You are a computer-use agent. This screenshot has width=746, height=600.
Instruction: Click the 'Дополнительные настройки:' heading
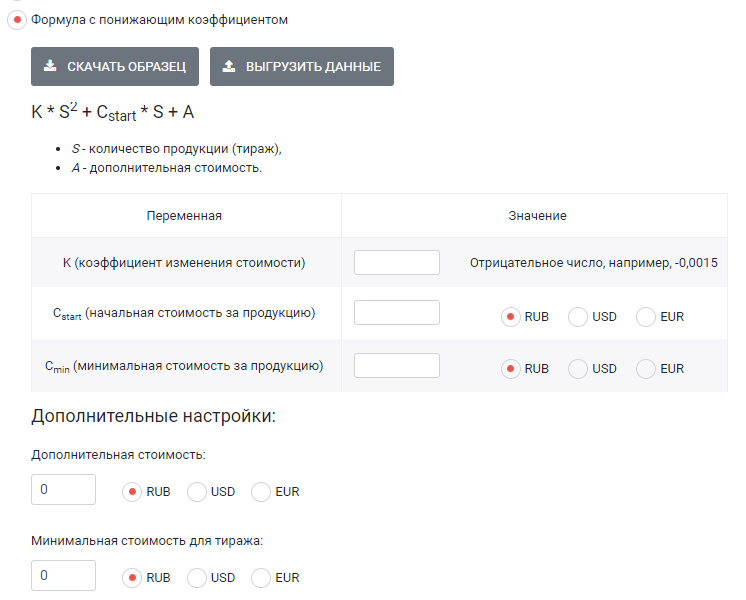154,416
